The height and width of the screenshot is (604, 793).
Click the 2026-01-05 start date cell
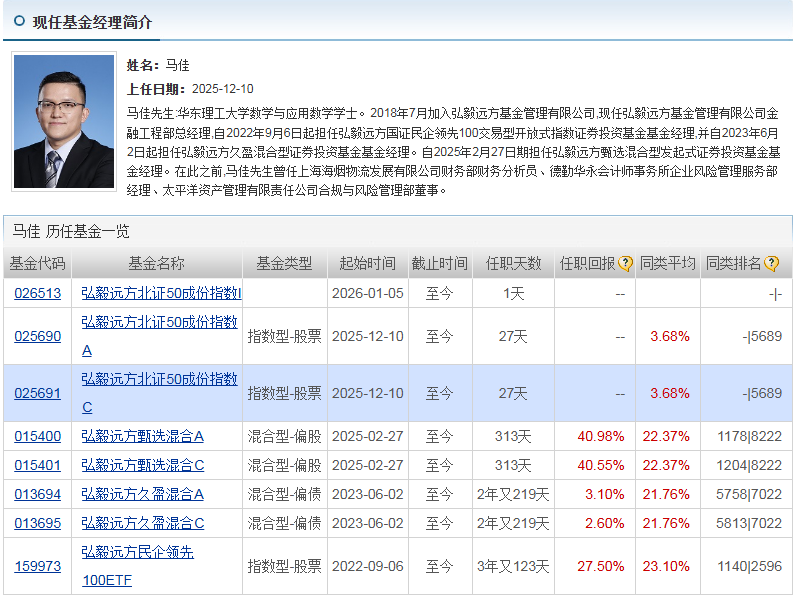[x=368, y=293]
